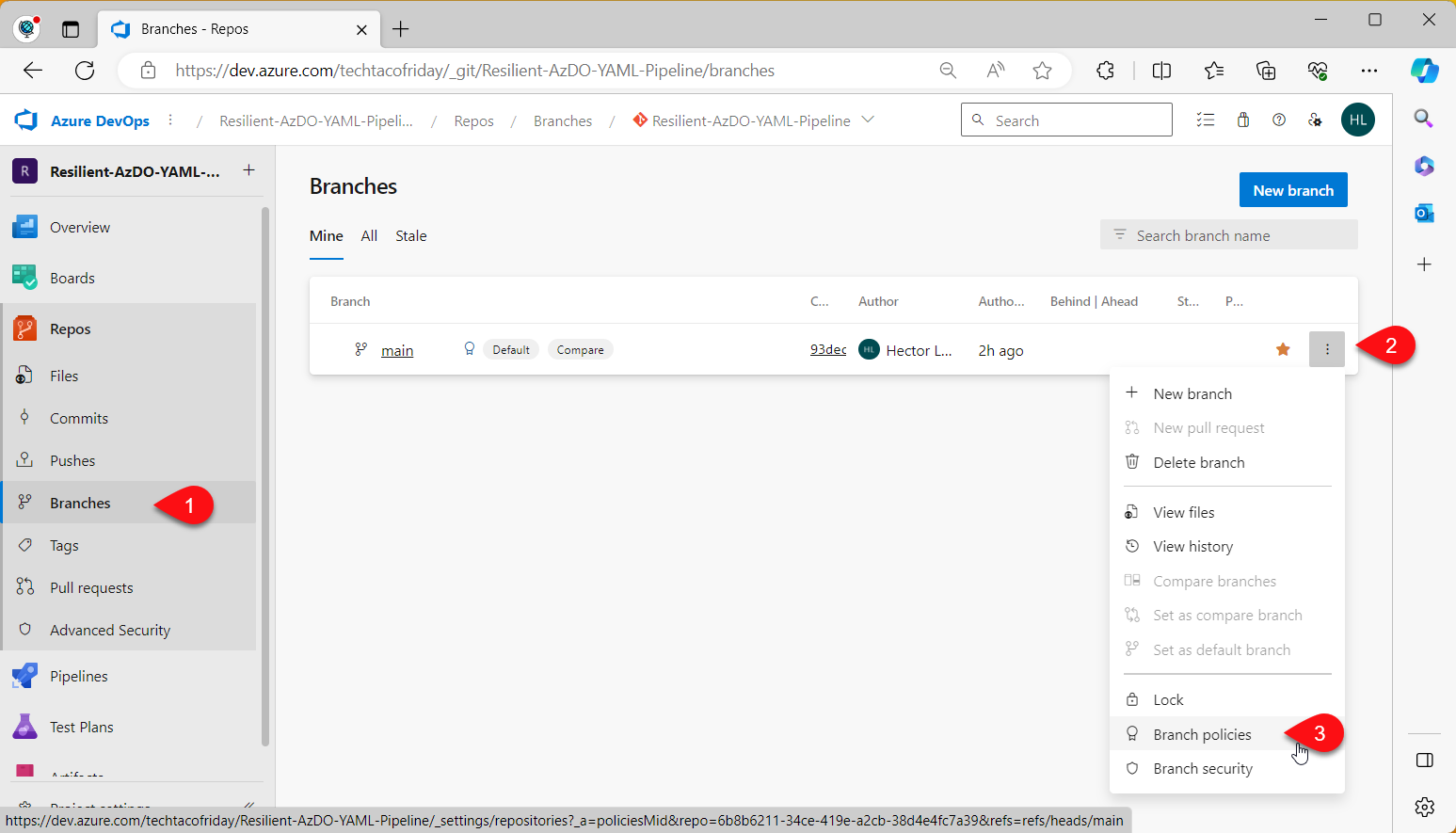Open the Outlook icon in Edge sidebar
1456x833 pixels.
tap(1424, 214)
